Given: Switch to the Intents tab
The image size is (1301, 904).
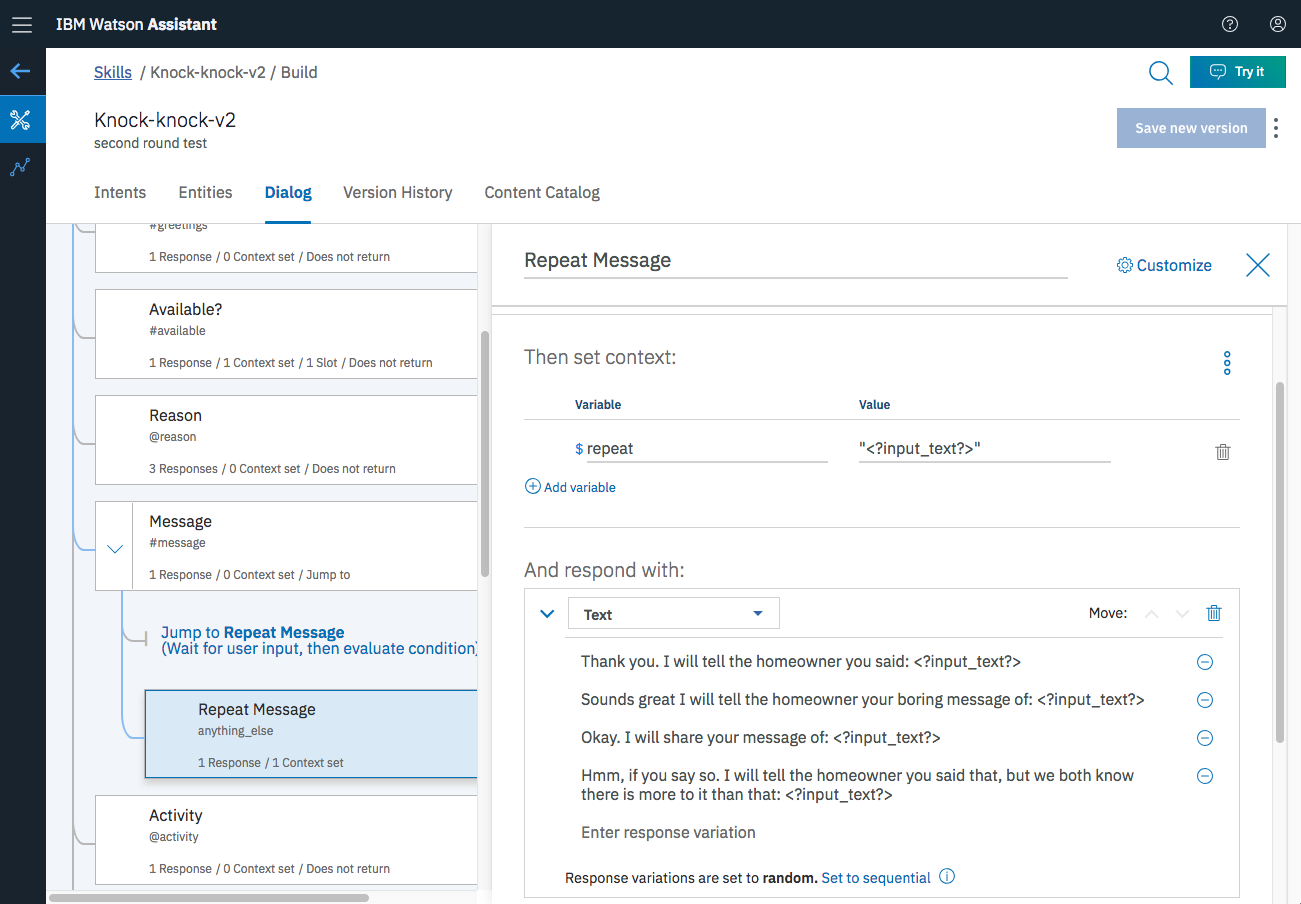Looking at the screenshot, I should [x=120, y=192].
